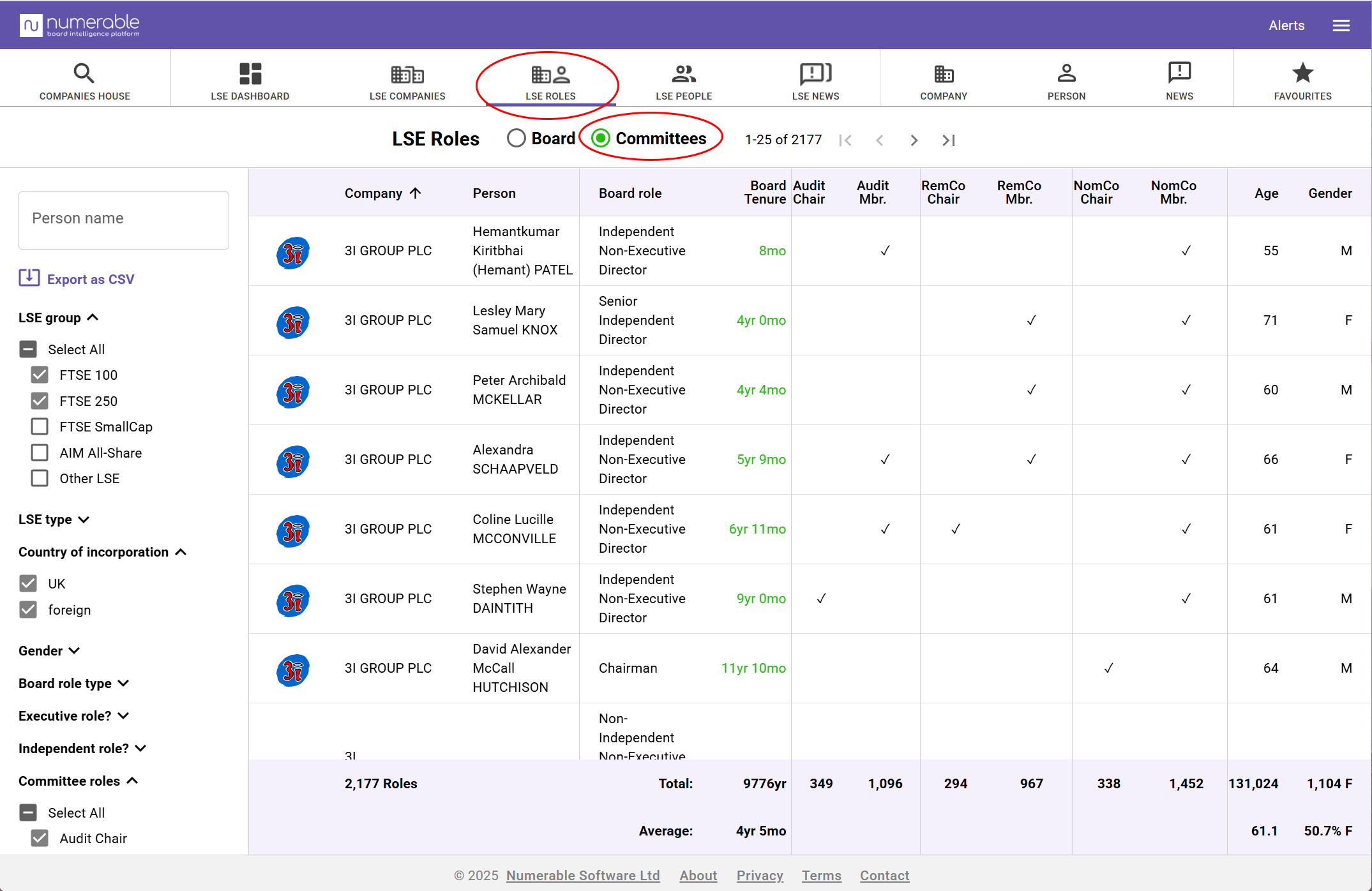Click the Person name search field
Image resolution: width=1372 pixels, height=891 pixels.
point(124,219)
